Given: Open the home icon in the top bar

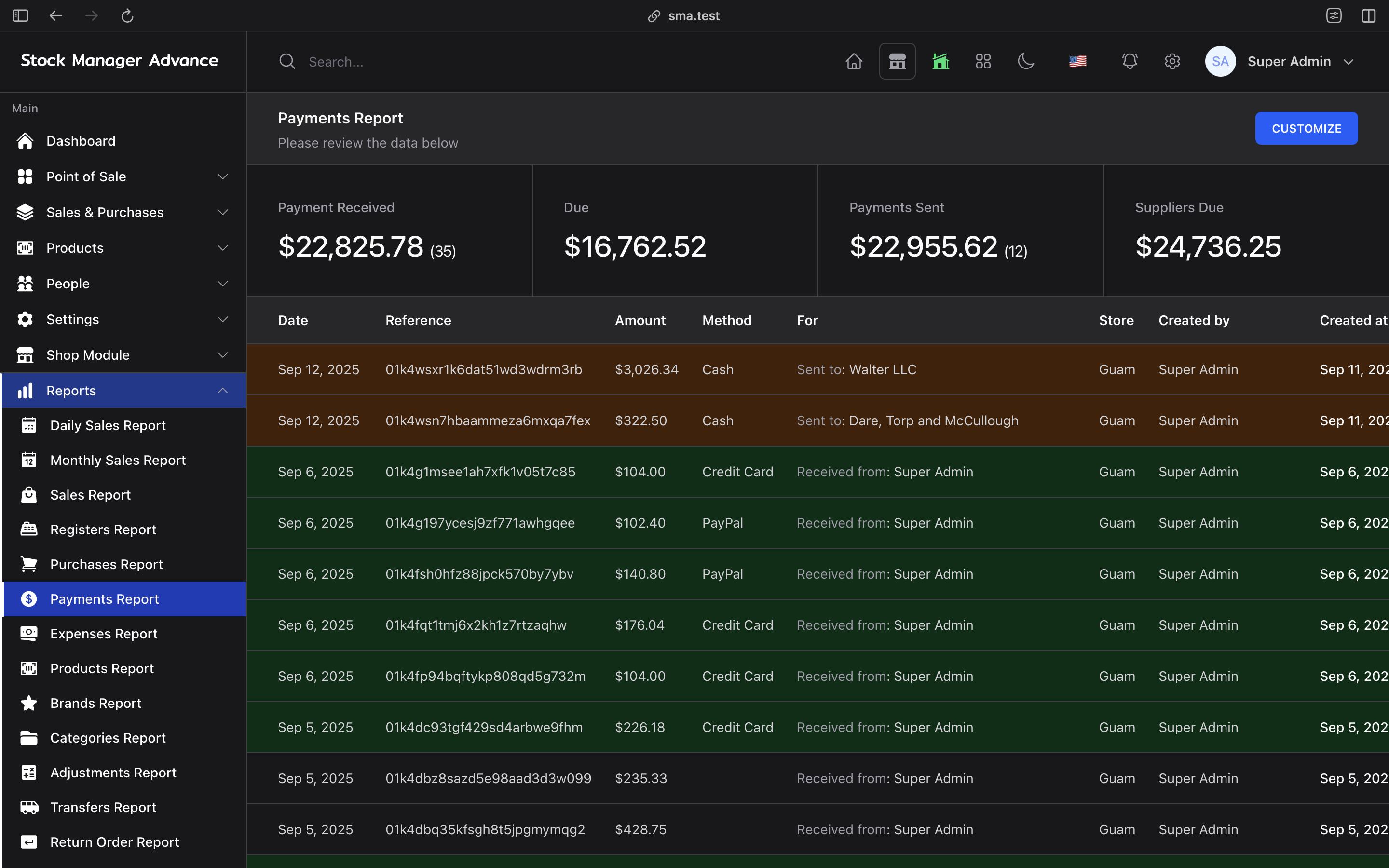Looking at the screenshot, I should (x=854, y=61).
